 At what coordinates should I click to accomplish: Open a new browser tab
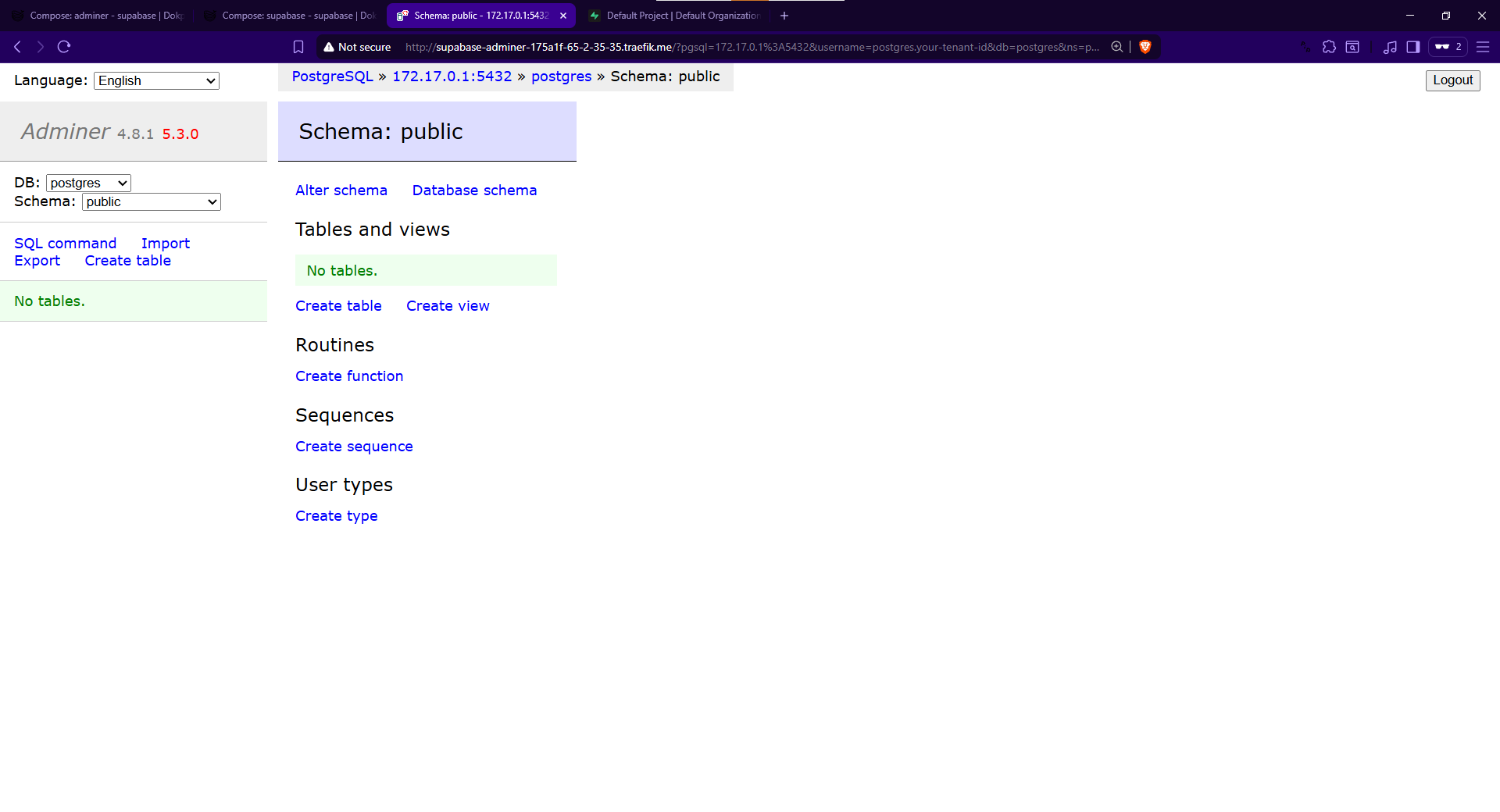pyautogui.click(x=784, y=16)
